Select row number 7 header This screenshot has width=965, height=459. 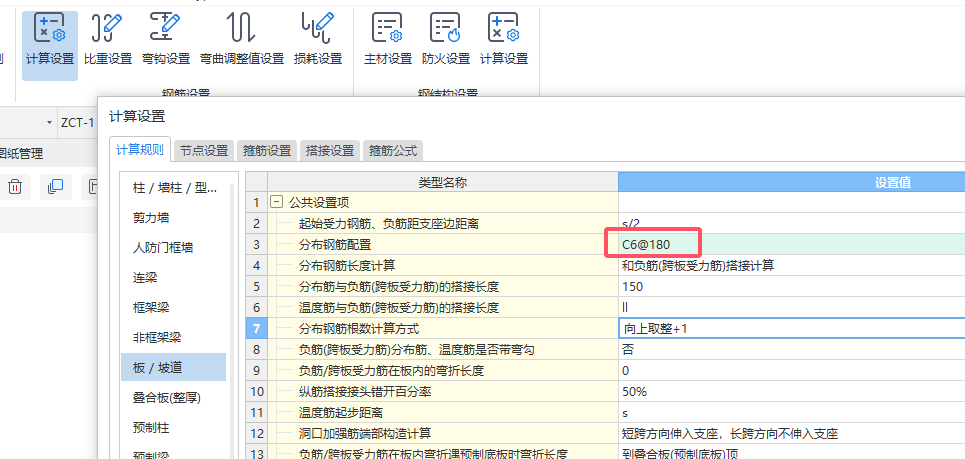point(257,329)
